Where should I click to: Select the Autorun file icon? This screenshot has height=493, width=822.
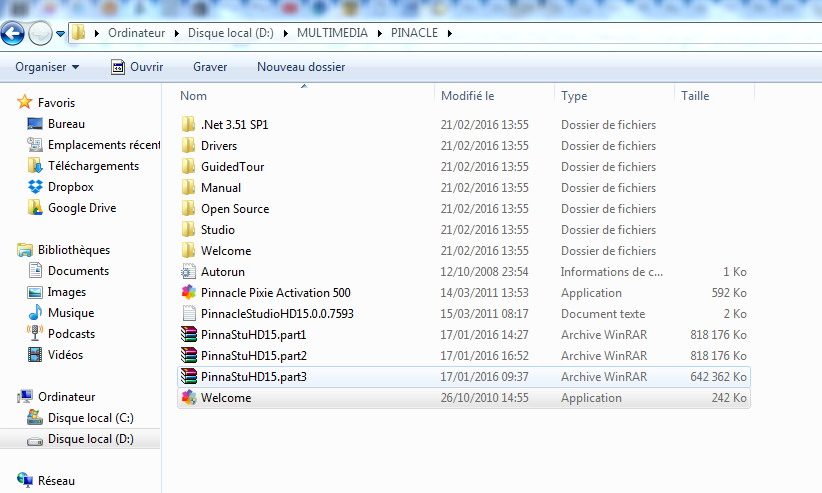point(189,271)
